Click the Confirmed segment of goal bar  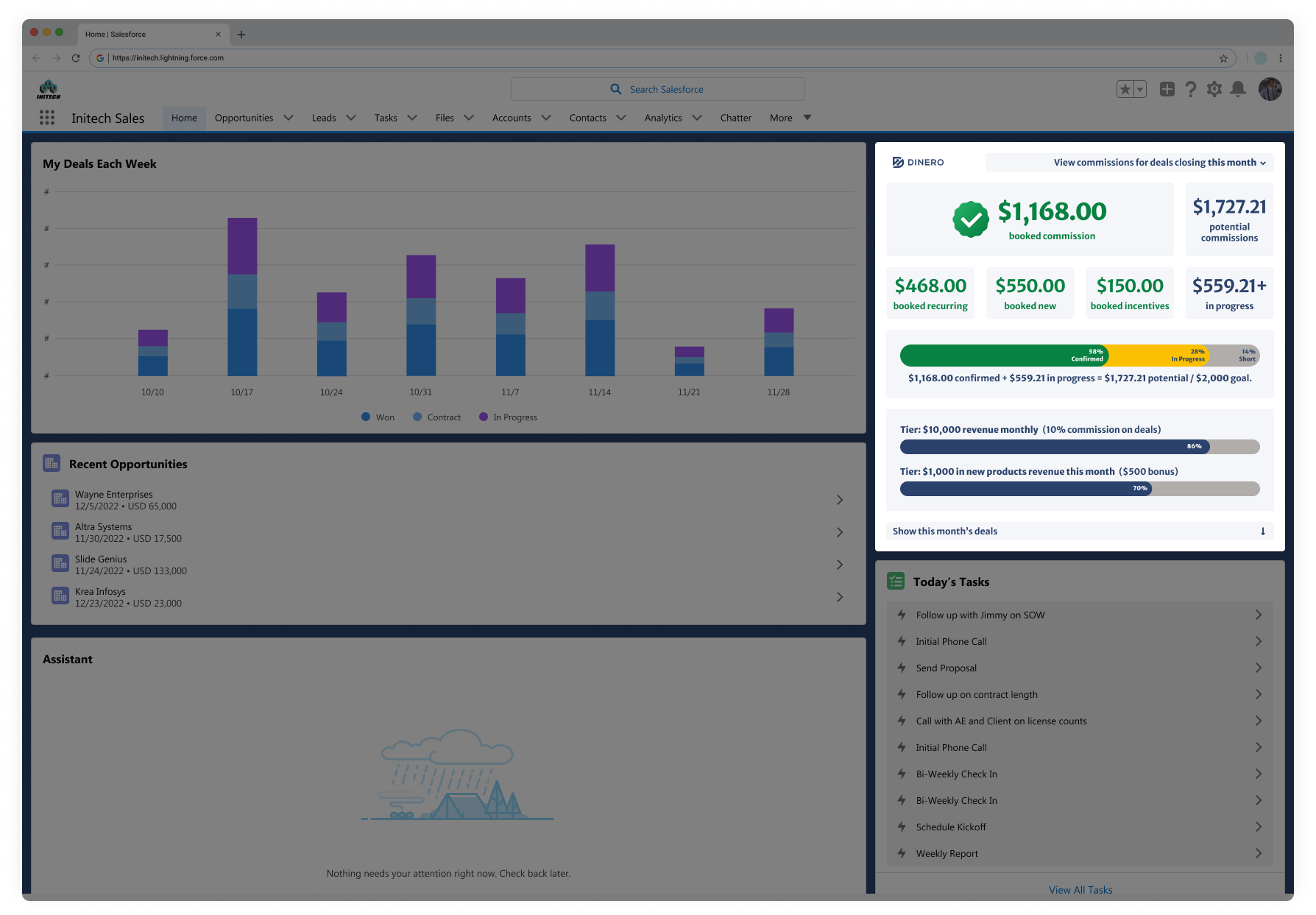point(1004,356)
